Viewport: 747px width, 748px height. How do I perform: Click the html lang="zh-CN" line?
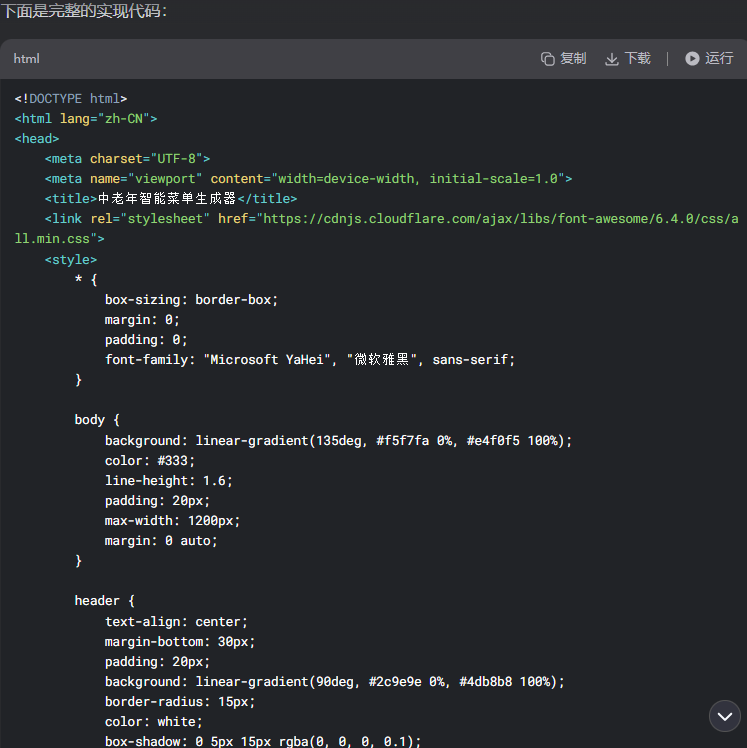click(x=86, y=119)
